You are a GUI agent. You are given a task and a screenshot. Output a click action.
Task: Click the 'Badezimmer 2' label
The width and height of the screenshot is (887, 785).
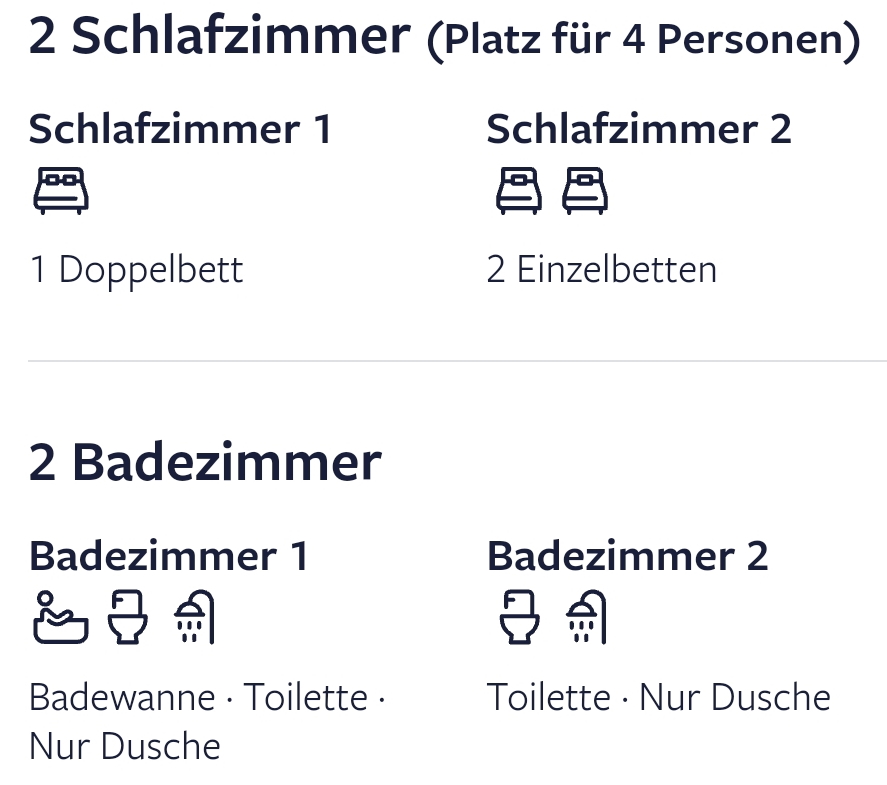(x=627, y=556)
